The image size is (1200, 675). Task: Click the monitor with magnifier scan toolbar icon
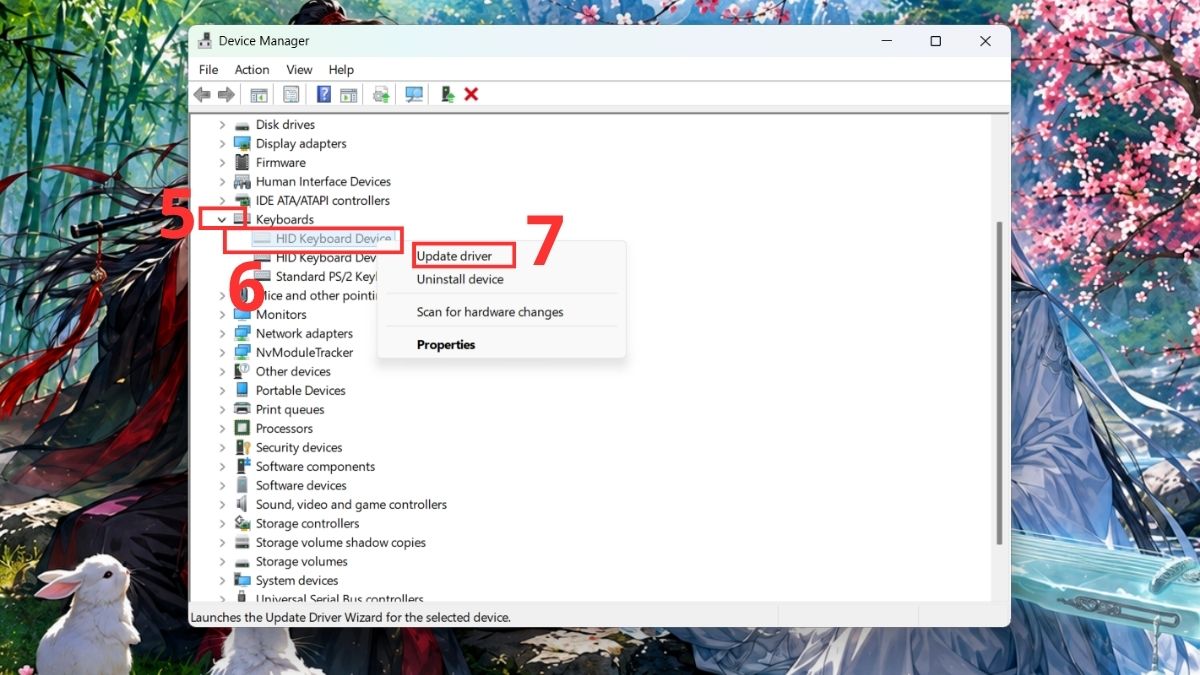pos(414,94)
